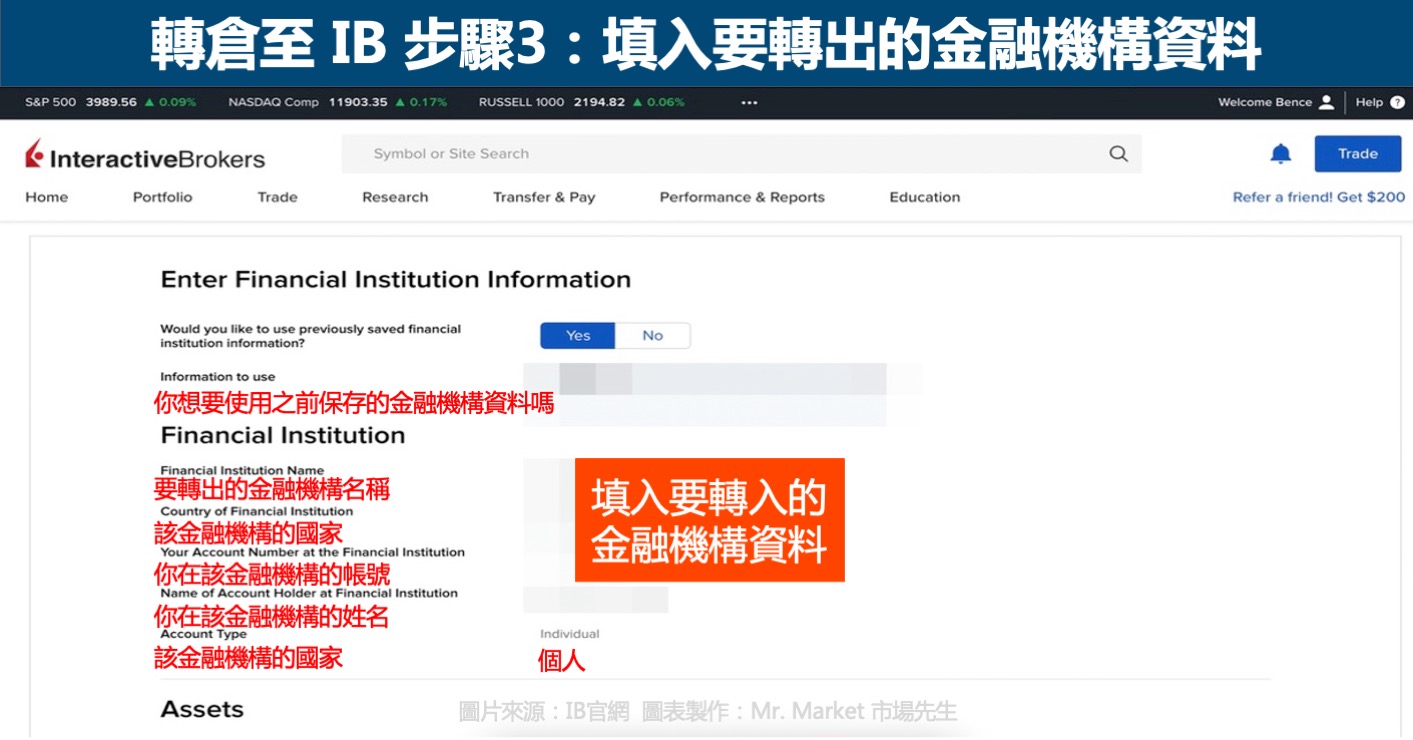Click the RUSSELL 1000 ticker quote

[x=582, y=102]
